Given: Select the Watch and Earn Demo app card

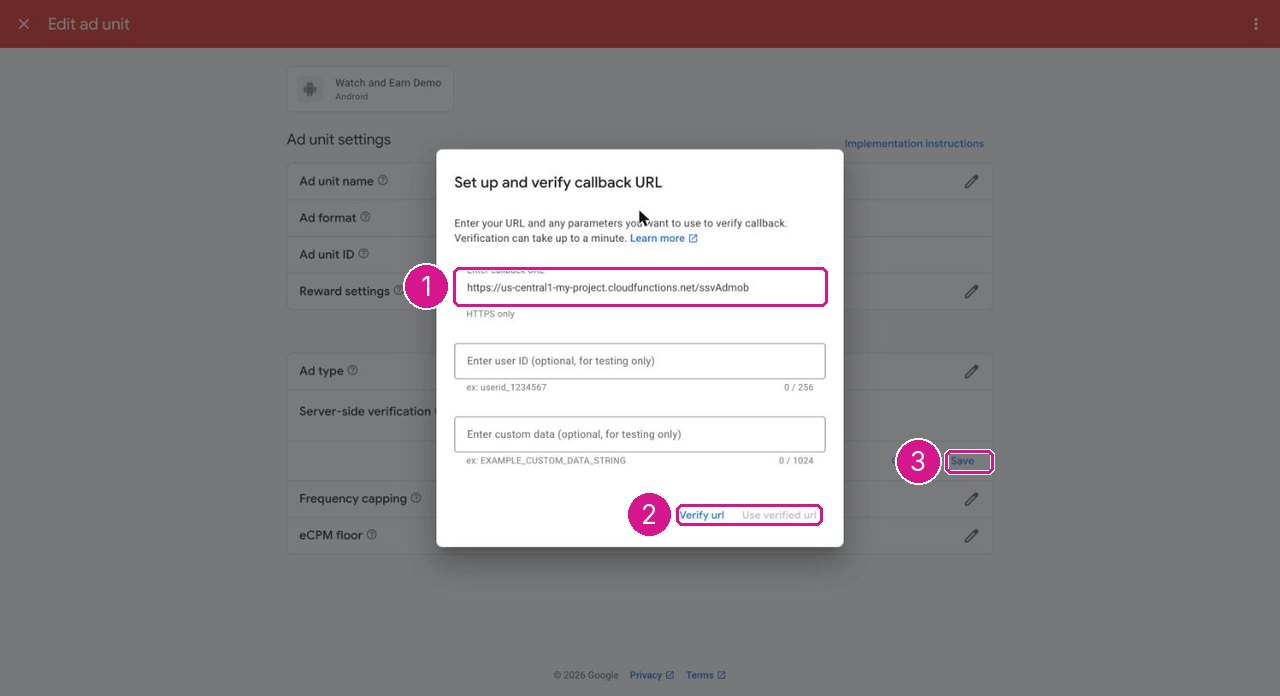Looking at the screenshot, I should [370, 89].
